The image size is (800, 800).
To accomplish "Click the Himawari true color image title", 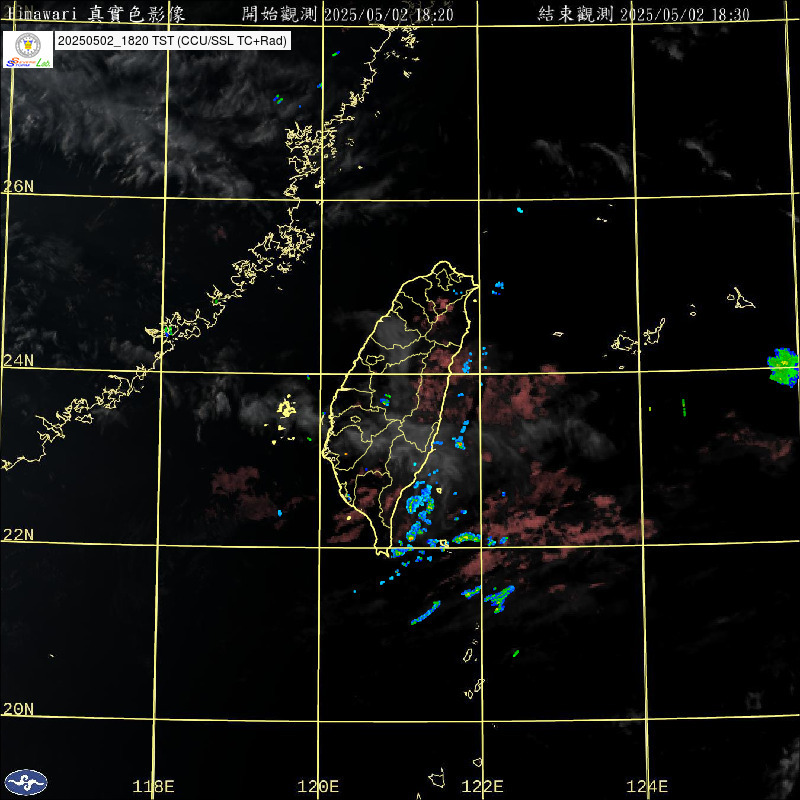I will [x=96, y=14].
